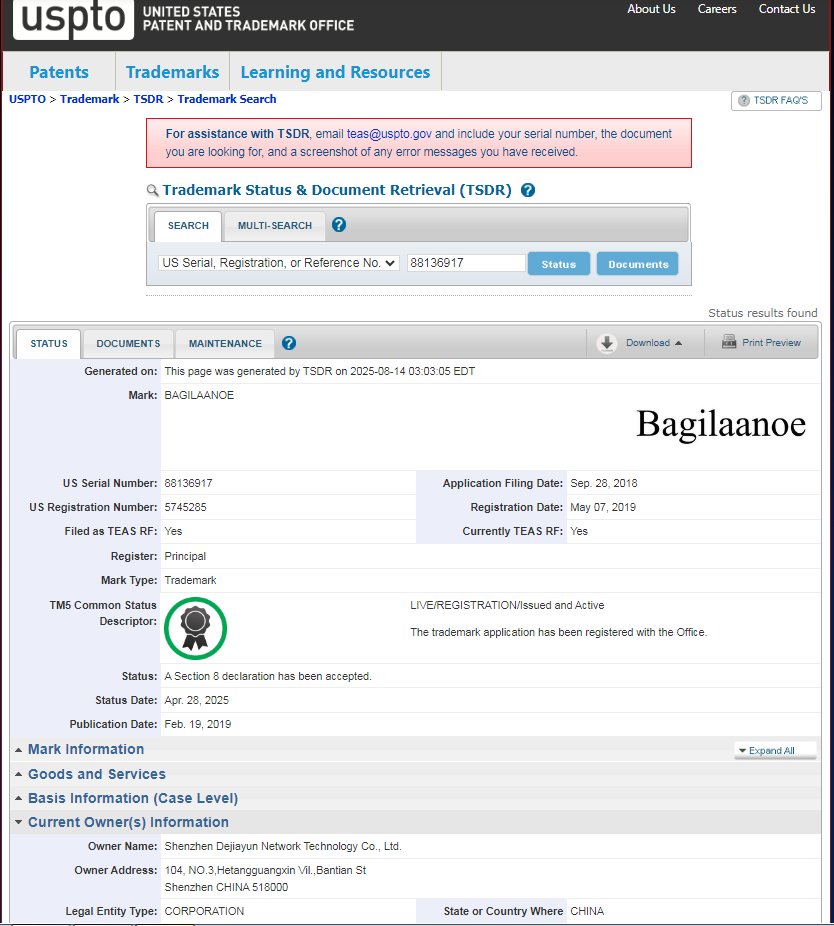Click the Download arrow icon
Screen dimensions: 834x926
tap(607, 343)
